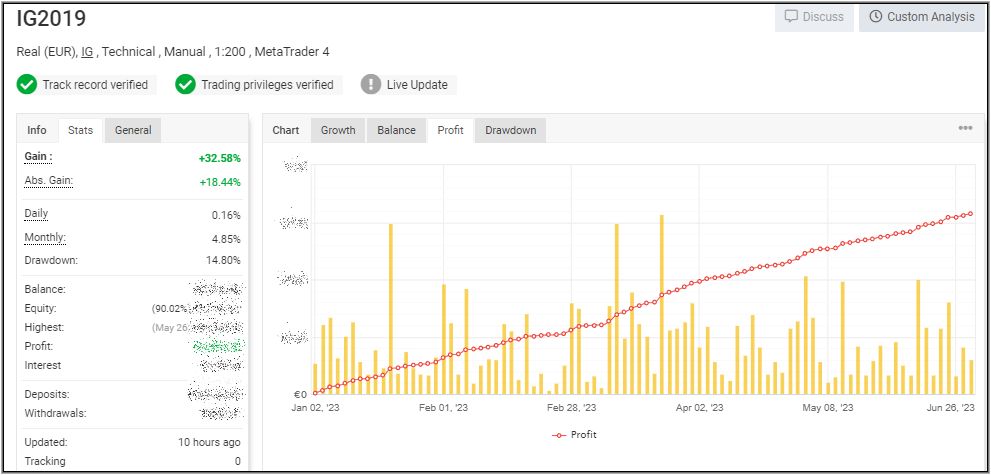The width and height of the screenshot is (991, 475).
Task: Click the three-dot chart options icon
Action: click(965, 129)
